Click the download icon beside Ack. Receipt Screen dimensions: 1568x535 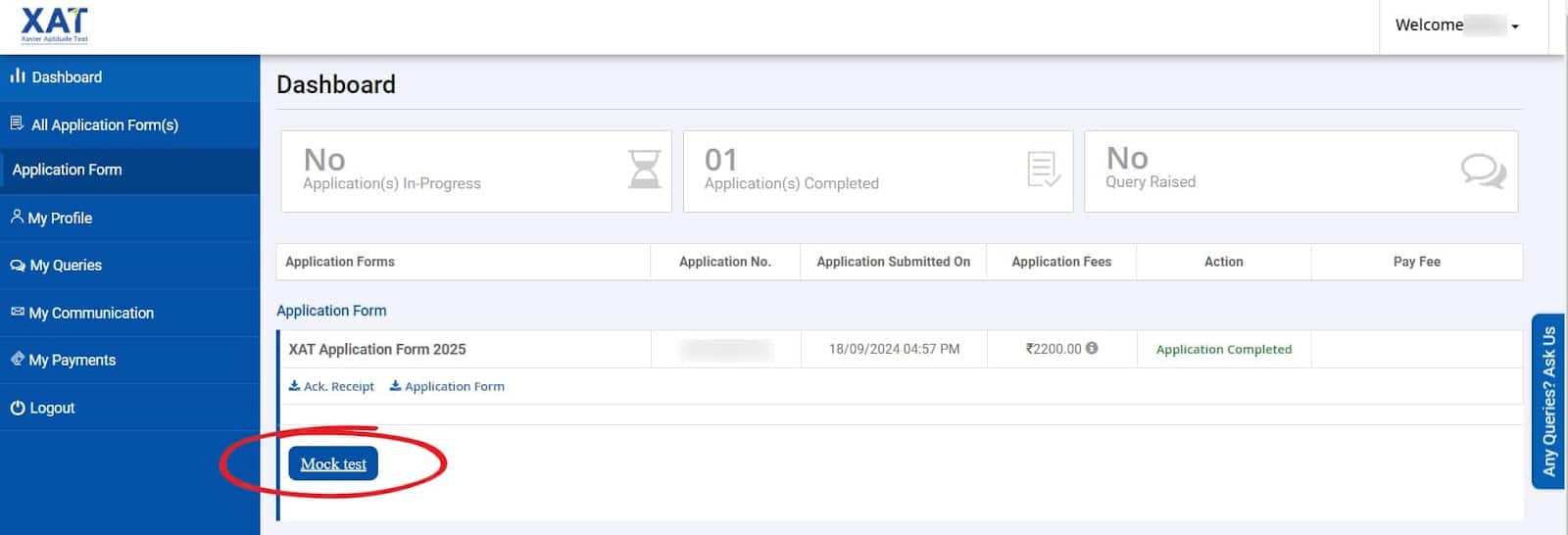coord(294,385)
